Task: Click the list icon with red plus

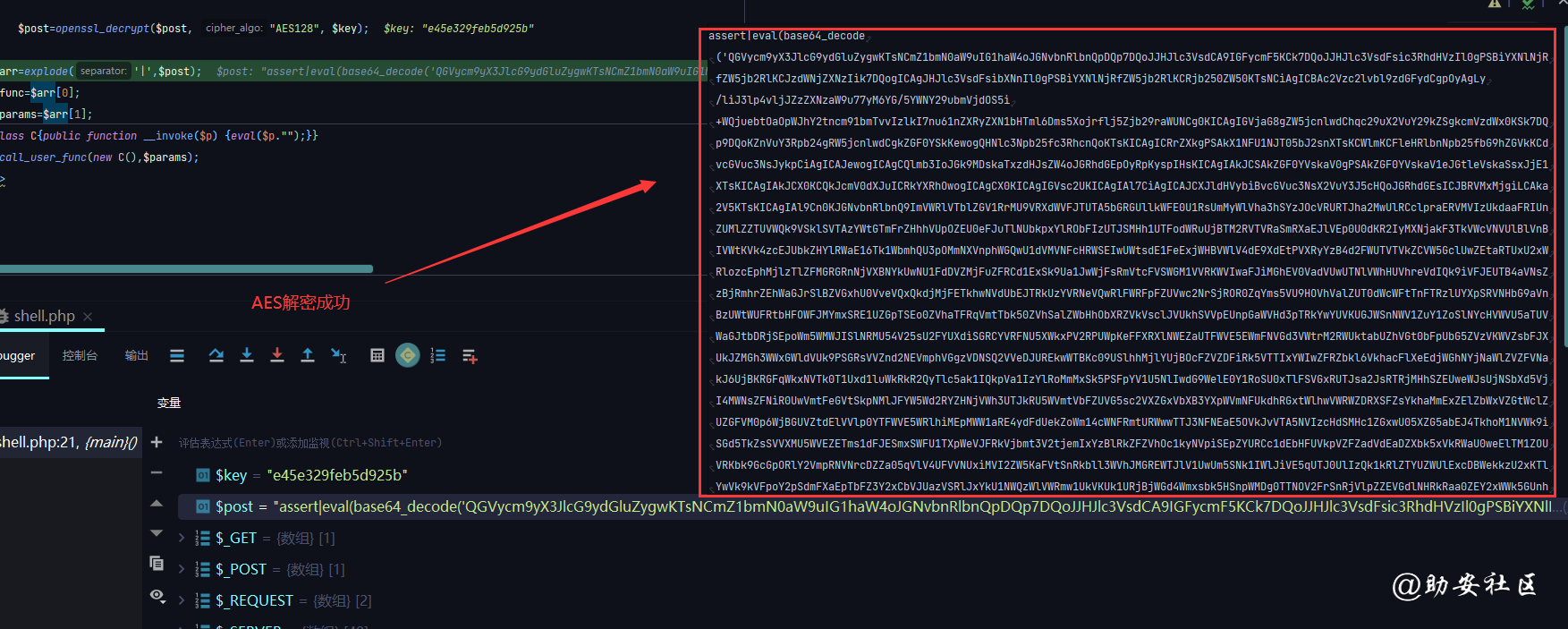Action: tap(470, 357)
